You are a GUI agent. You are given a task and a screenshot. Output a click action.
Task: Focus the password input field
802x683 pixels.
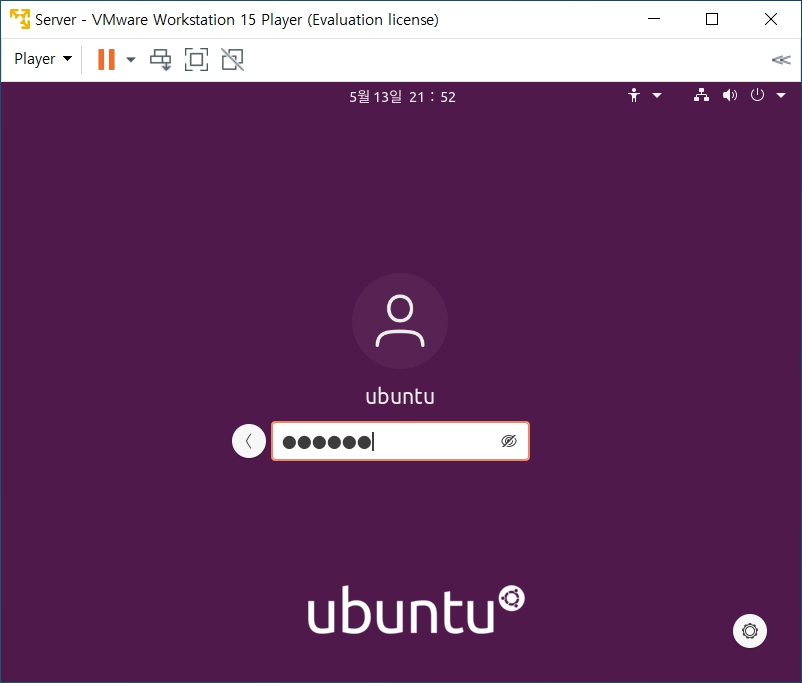point(400,441)
